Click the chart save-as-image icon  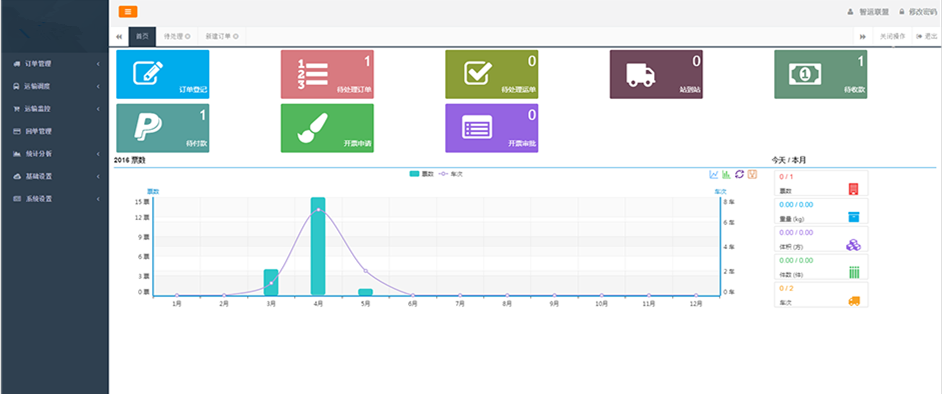pyautogui.click(x=752, y=174)
